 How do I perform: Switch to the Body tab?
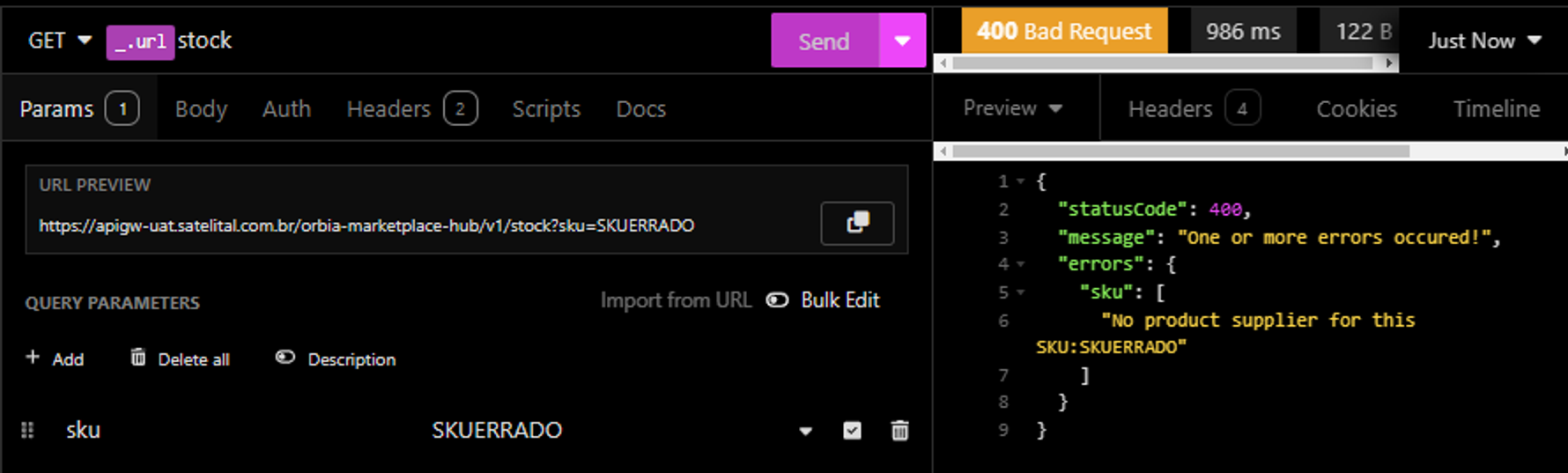(201, 109)
